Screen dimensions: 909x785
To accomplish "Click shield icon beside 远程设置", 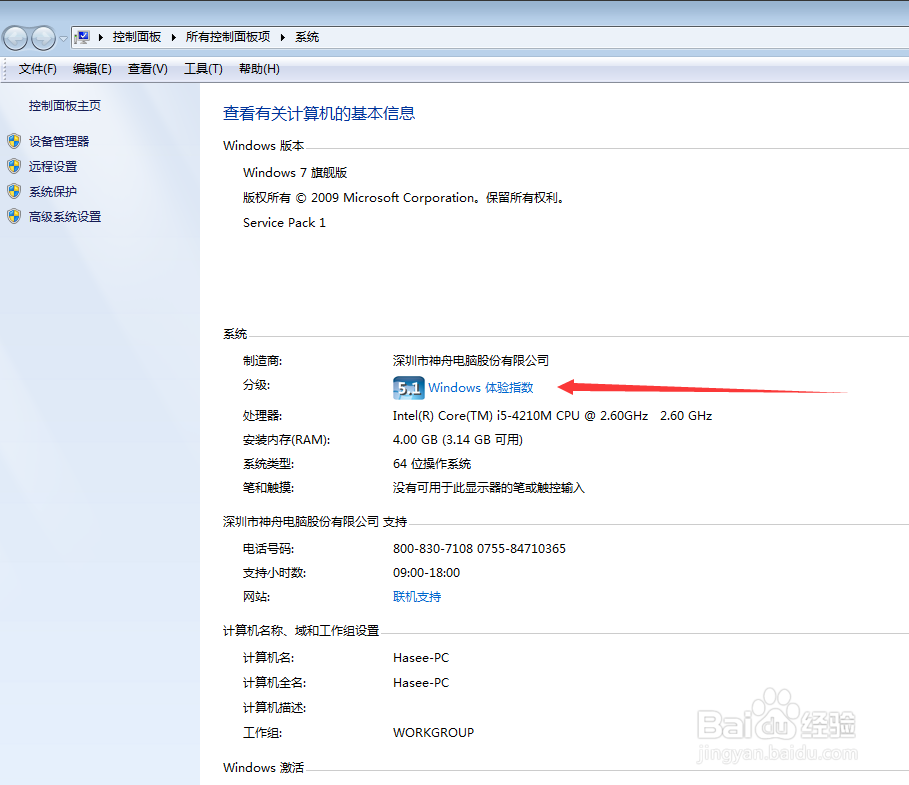I will pos(14,166).
